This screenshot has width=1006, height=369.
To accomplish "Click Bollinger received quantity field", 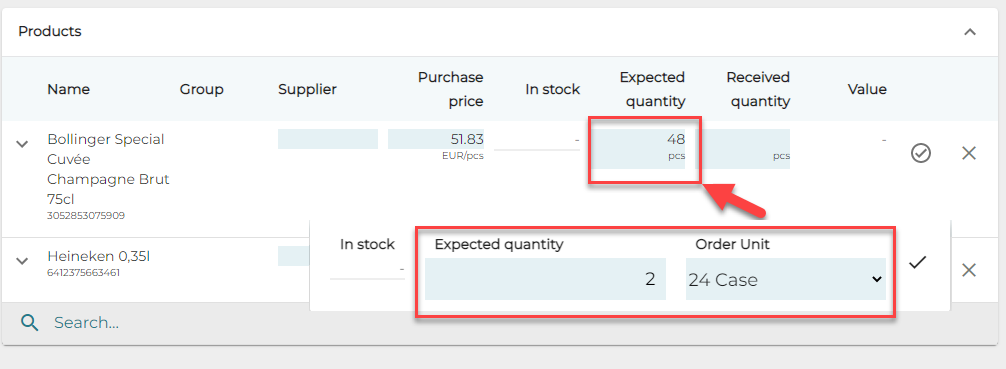I will (x=742, y=148).
